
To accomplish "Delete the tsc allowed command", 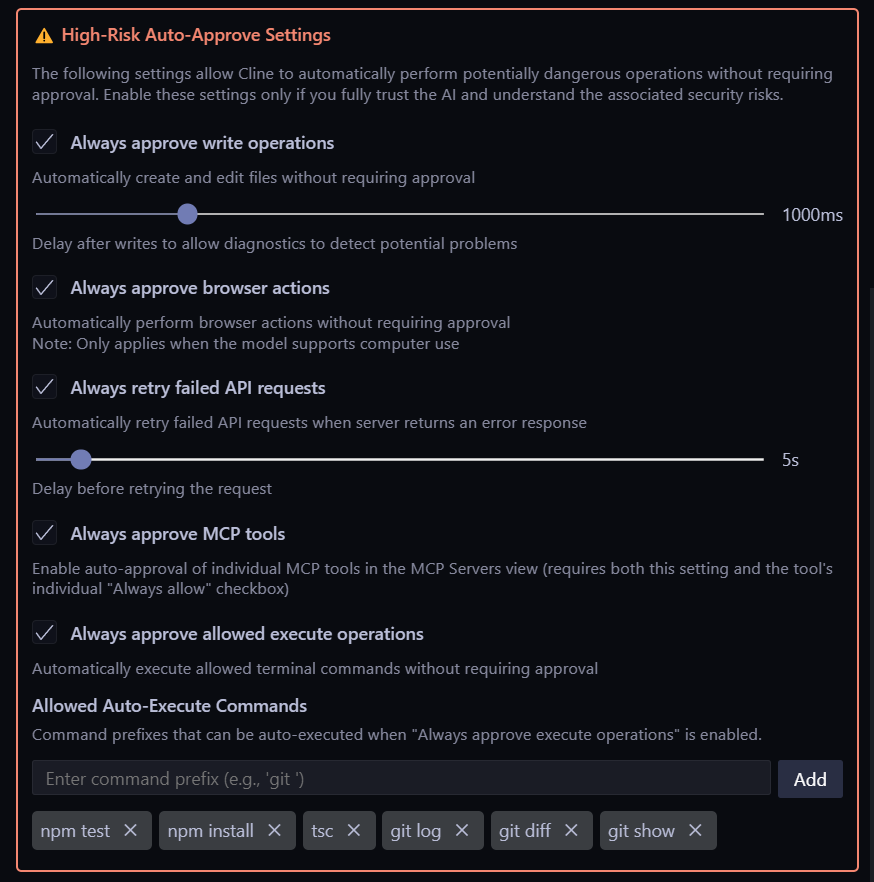I will pos(353,830).
